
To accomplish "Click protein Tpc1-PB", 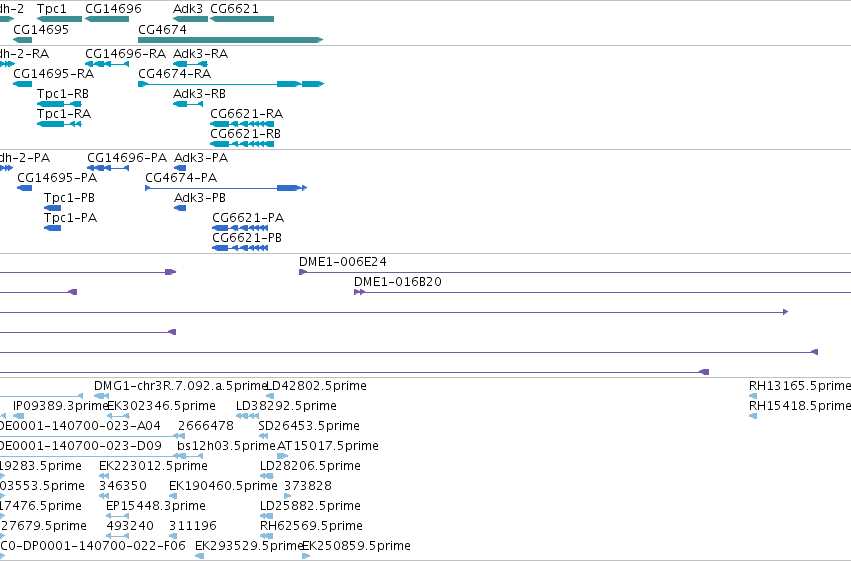I will pos(69,198).
